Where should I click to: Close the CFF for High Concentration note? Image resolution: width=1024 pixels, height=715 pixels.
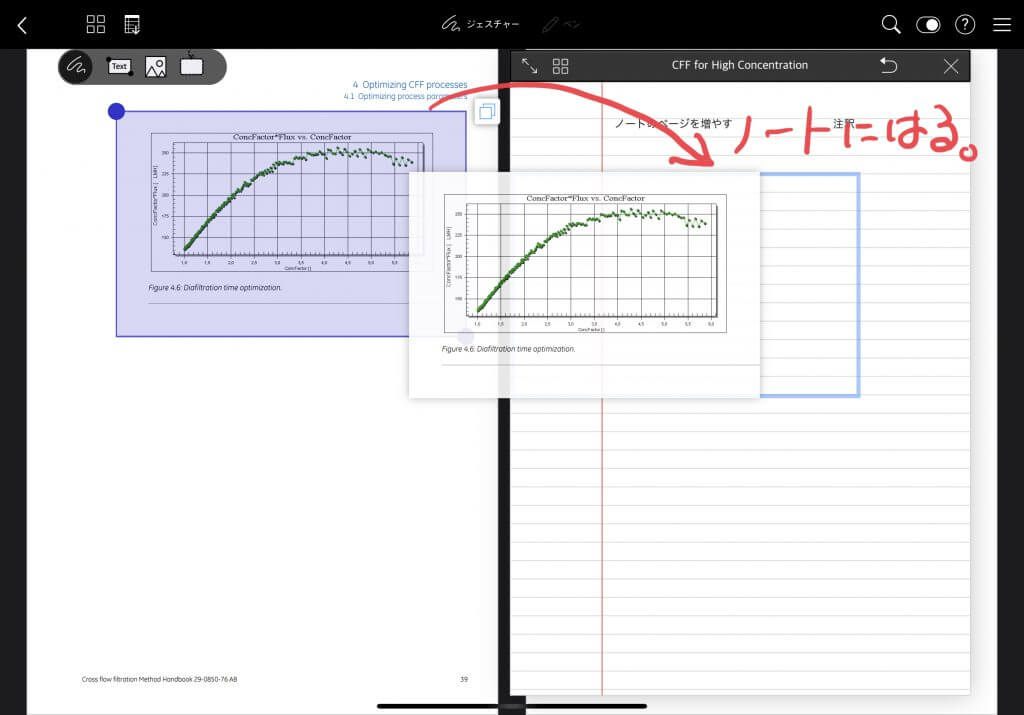coord(951,66)
